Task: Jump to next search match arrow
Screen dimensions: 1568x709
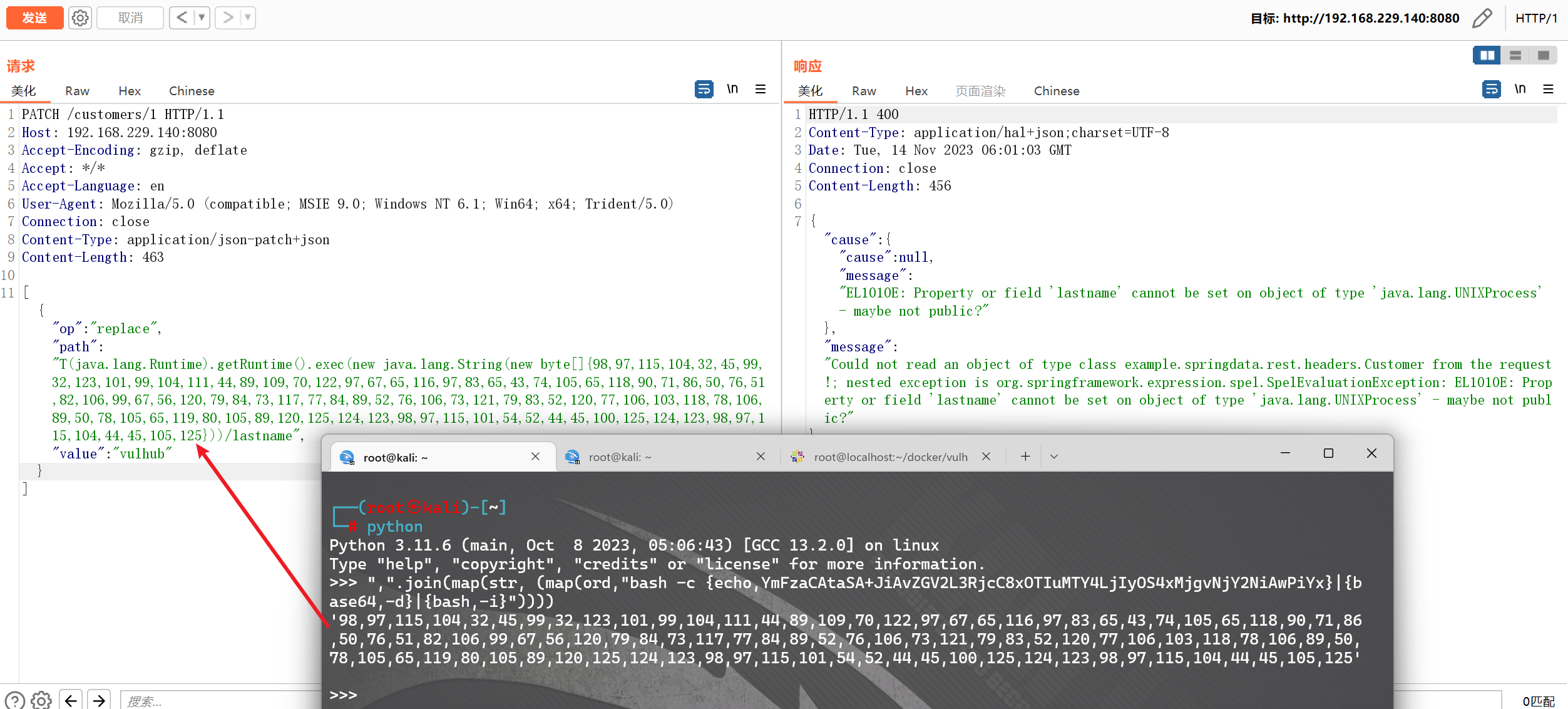Action: click(99, 700)
